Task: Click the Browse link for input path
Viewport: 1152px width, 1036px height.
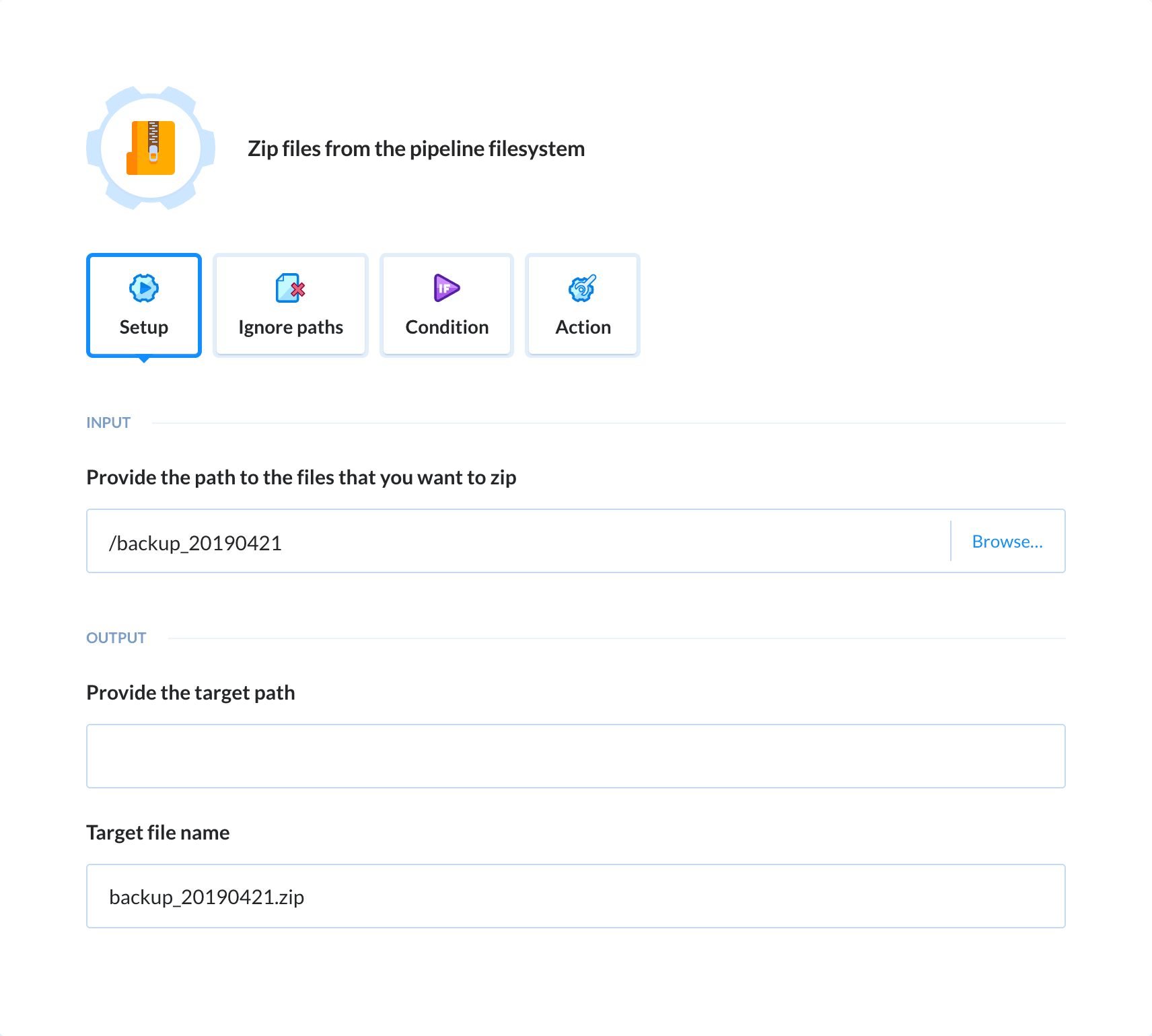Action: pos(1007,541)
